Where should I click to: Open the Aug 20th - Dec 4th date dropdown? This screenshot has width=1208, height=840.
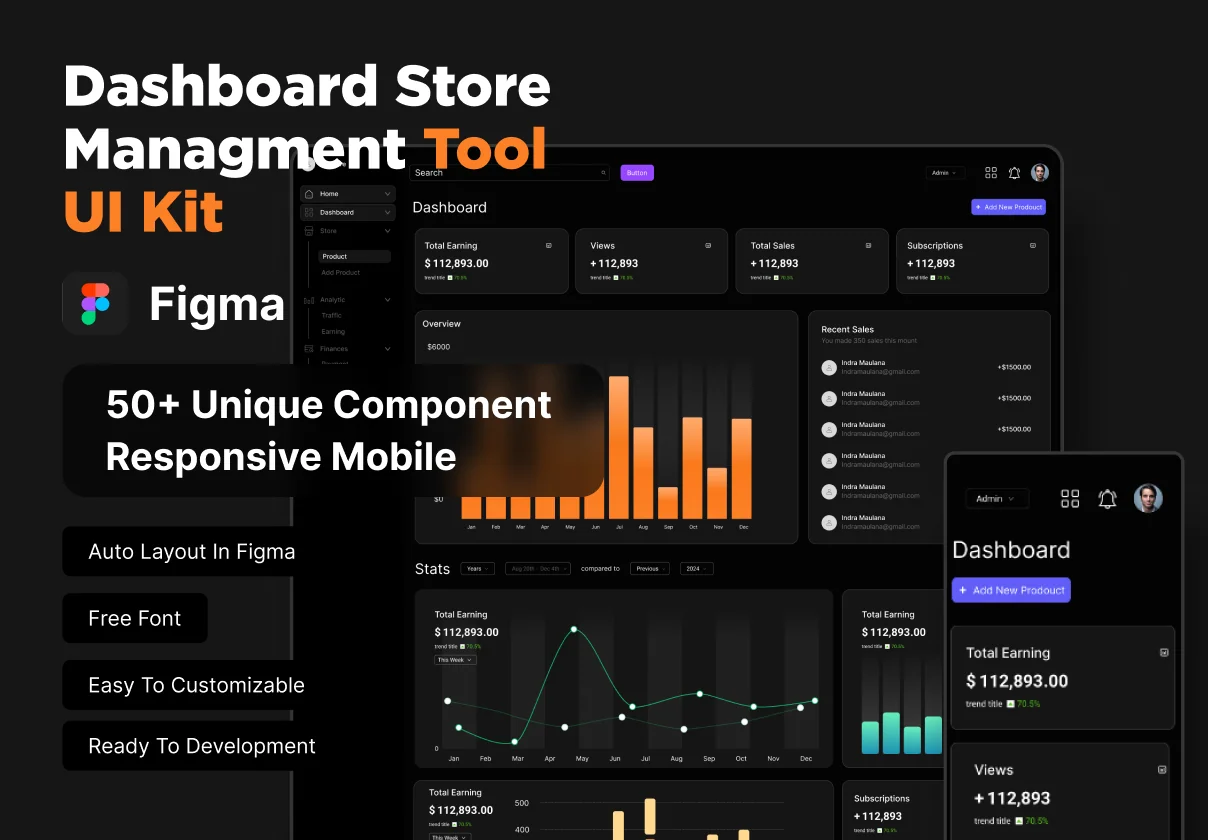[x=538, y=569]
